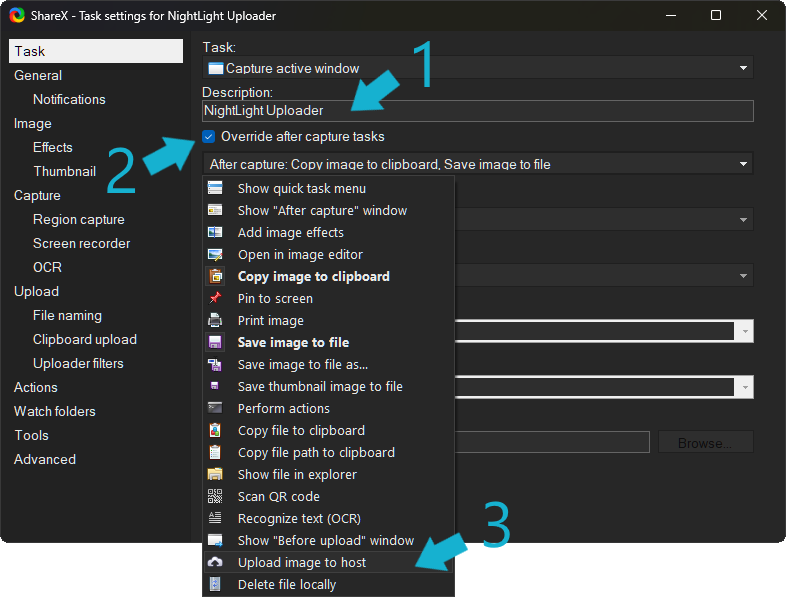Click the Save image to file floppy icon
This screenshot has width=786, height=597.
tap(215, 343)
